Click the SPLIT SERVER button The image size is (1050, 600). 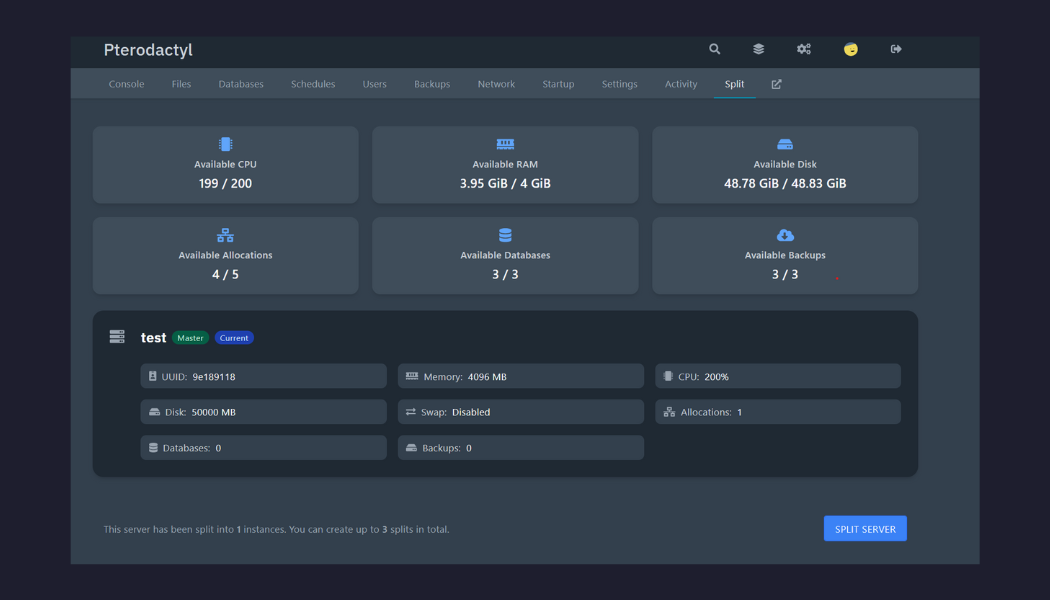[865, 528]
